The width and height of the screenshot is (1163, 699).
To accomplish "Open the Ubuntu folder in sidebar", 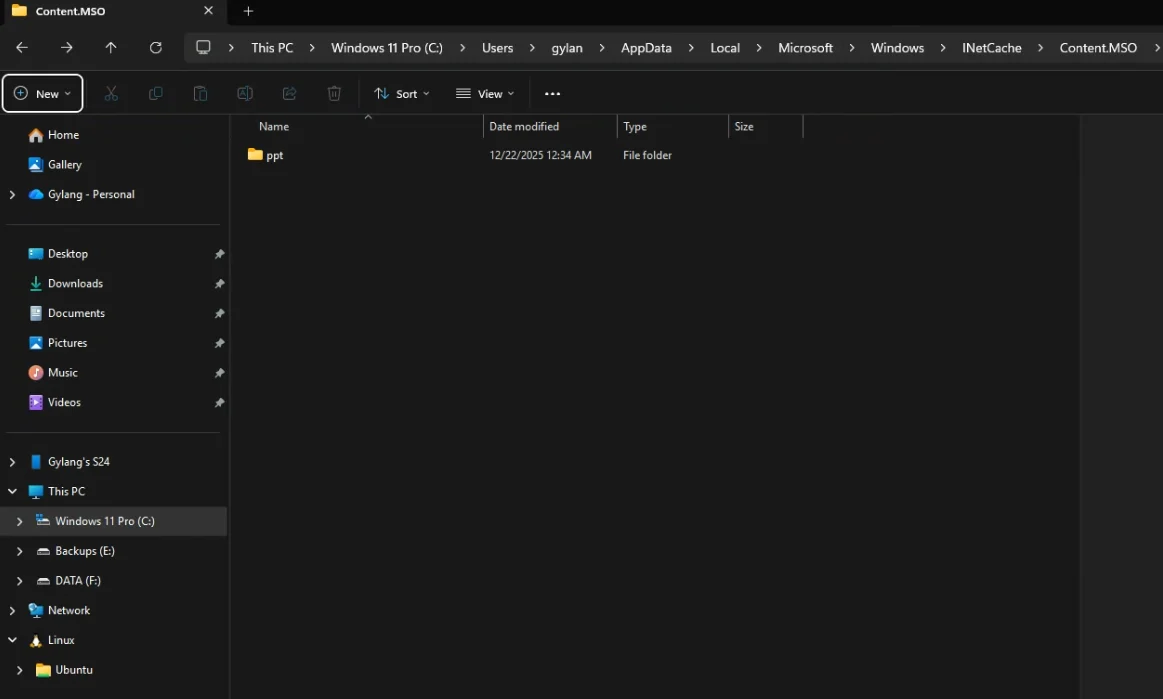I will [64, 669].
